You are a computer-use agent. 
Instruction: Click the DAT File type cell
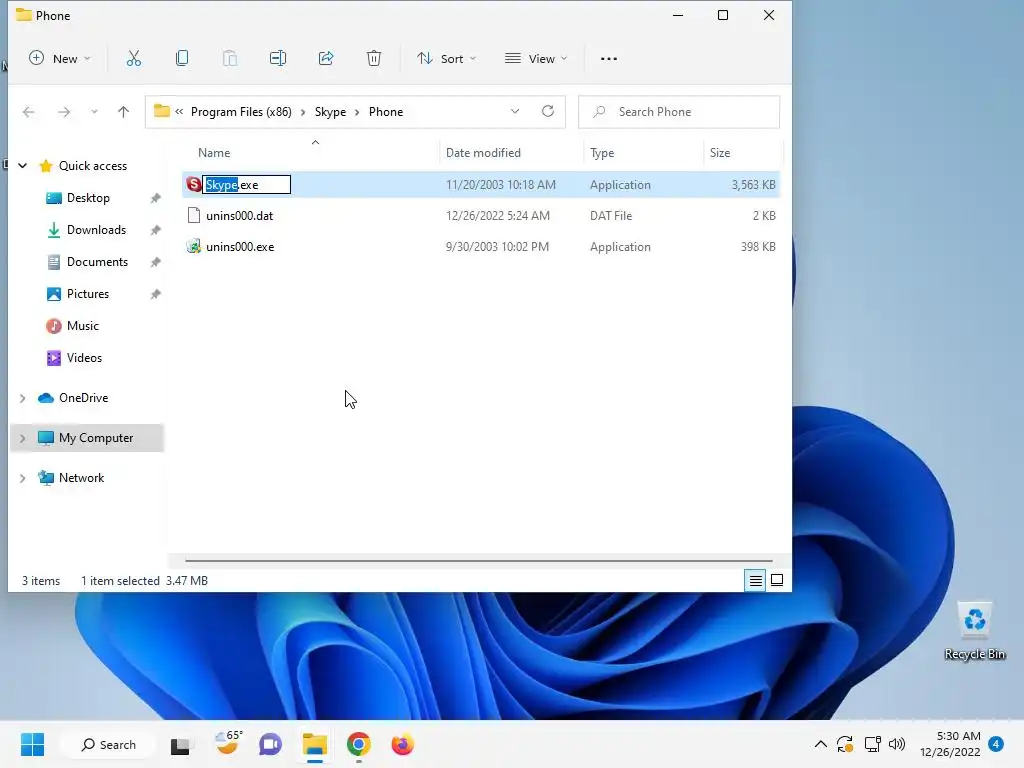611,216
